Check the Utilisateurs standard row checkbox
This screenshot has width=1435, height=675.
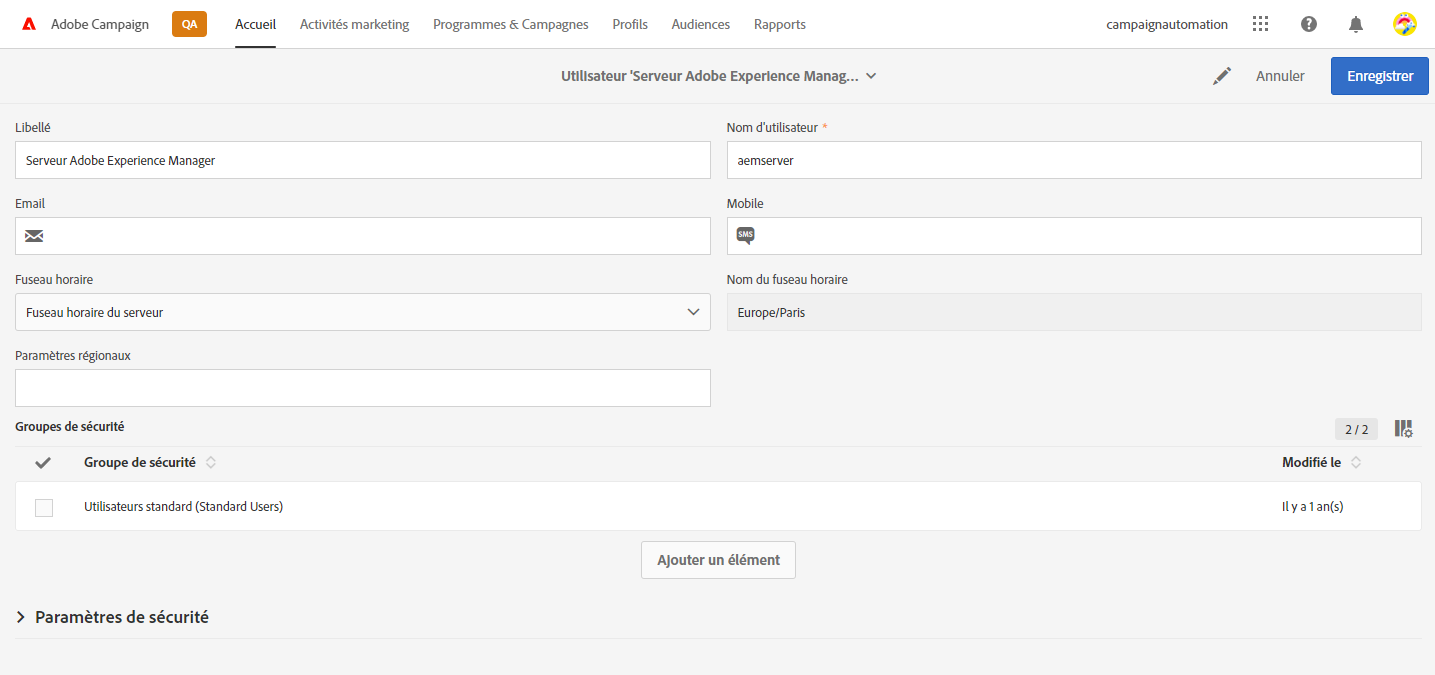coord(44,507)
